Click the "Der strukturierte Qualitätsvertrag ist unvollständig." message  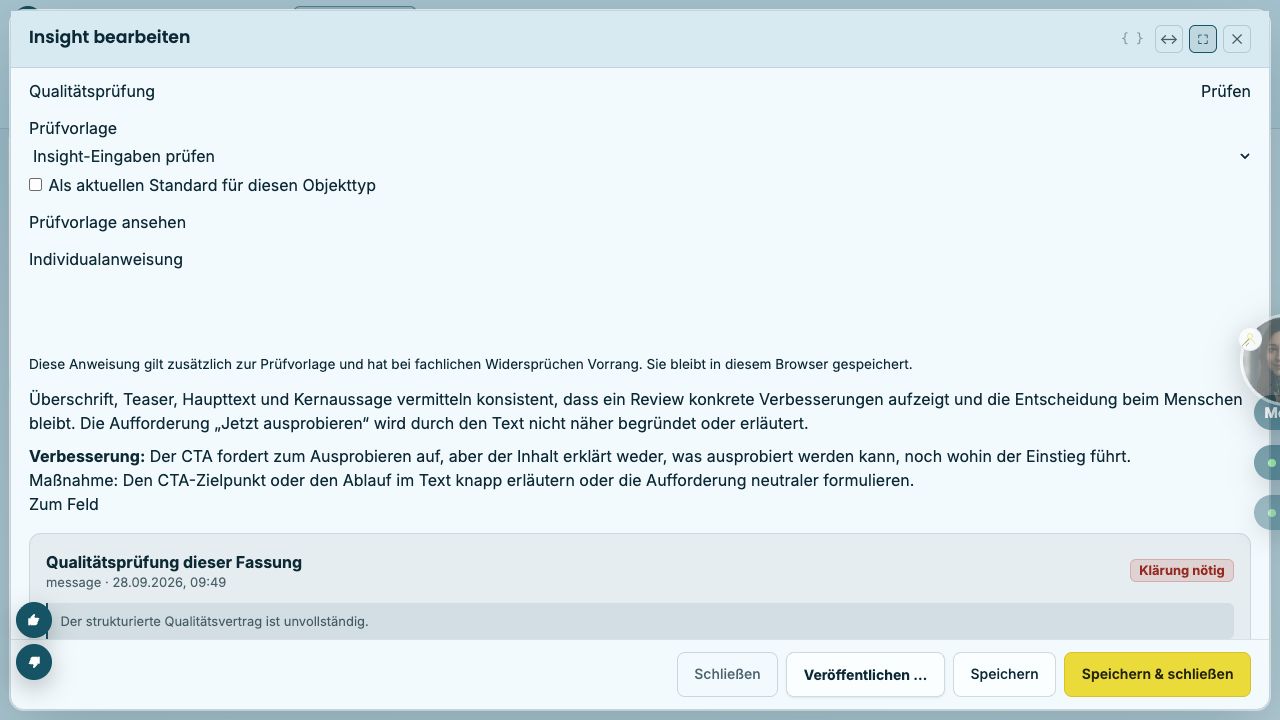(214, 621)
